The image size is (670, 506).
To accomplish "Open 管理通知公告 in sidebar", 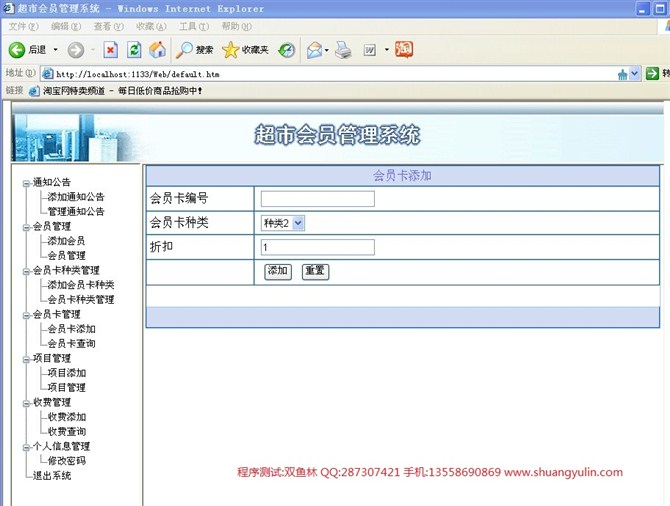I will 76,212.
